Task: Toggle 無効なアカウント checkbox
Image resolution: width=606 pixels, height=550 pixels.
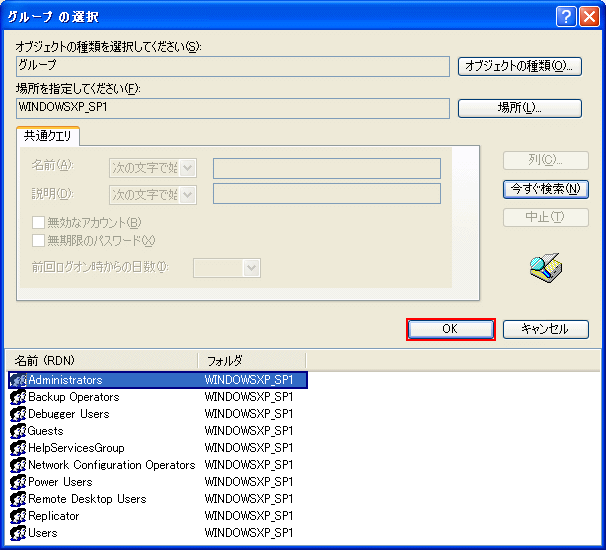Action: (x=38, y=223)
